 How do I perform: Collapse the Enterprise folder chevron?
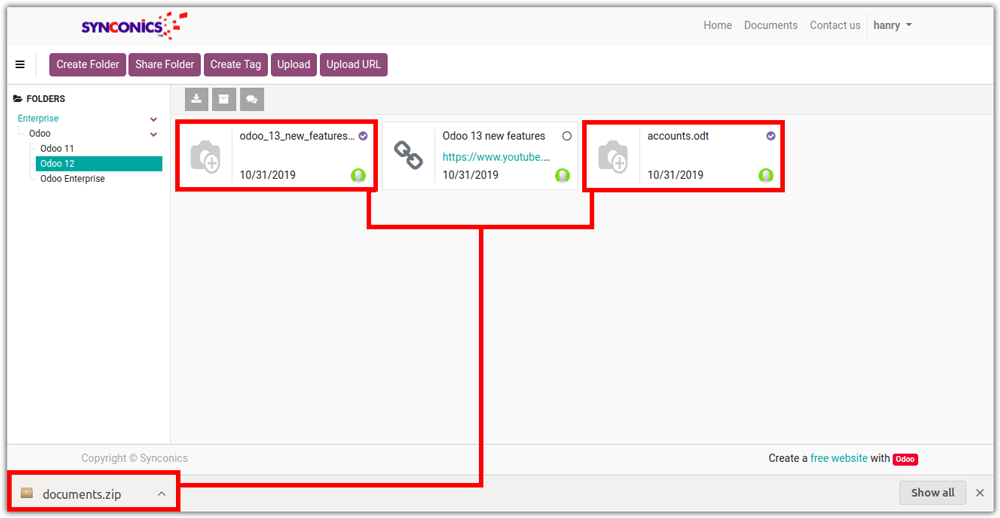click(x=154, y=119)
